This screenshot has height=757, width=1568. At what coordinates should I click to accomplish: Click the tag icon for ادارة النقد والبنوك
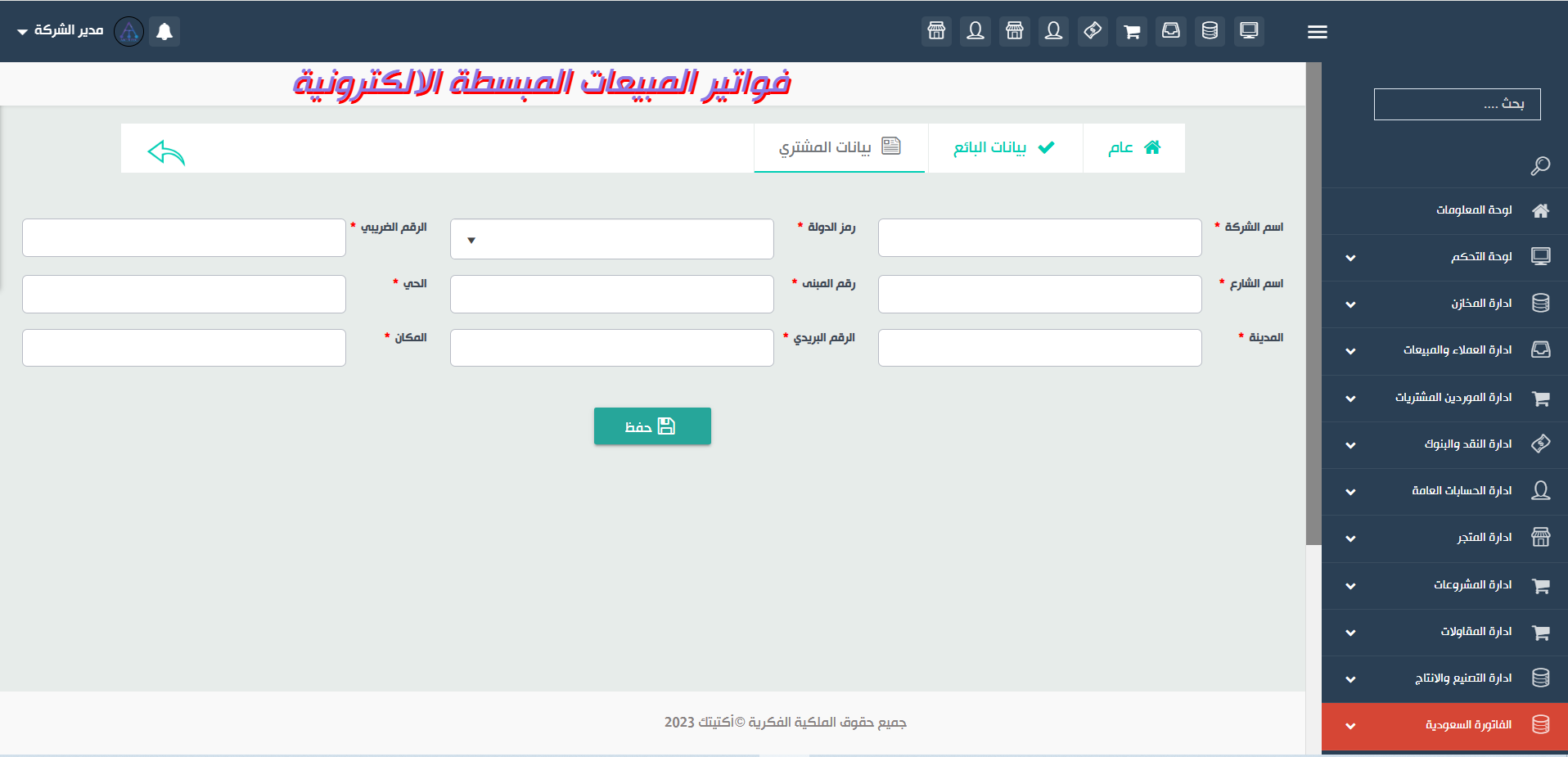1540,444
